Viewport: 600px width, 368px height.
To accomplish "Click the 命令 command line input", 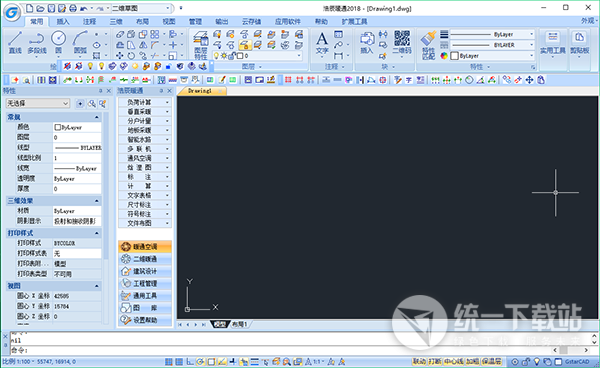I will [x=281, y=350].
